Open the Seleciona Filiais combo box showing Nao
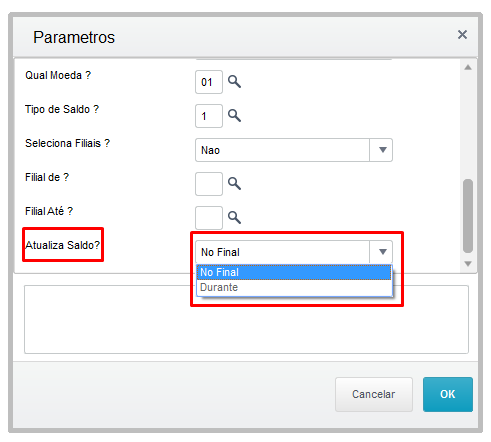Image resolution: width=491 pixels, height=442 pixels. 294,150
